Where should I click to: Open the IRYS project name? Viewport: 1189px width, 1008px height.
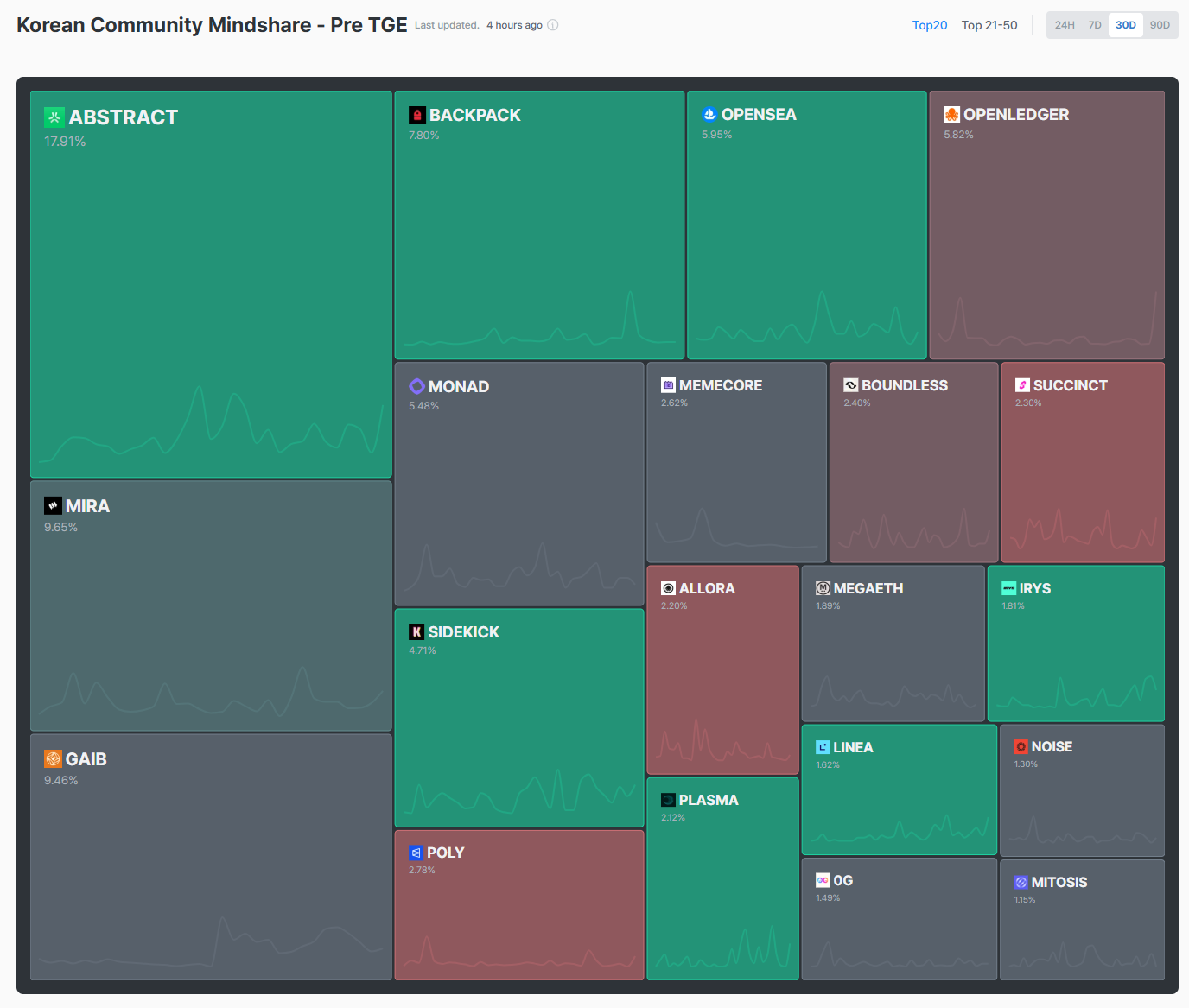pyautogui.click(x=1035, y=588)
